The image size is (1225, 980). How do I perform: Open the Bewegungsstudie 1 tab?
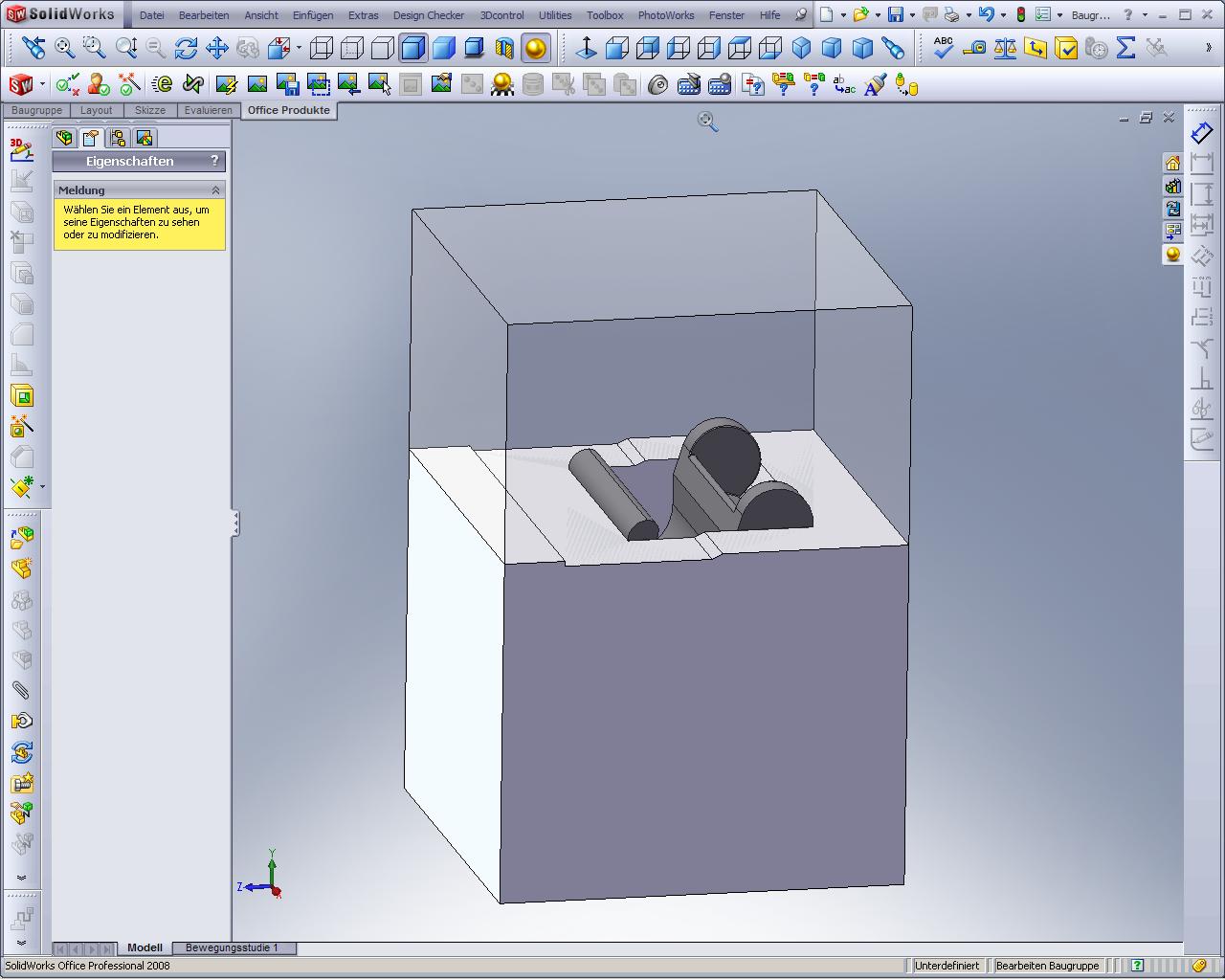pyautogui.click(x=232, y=947)
